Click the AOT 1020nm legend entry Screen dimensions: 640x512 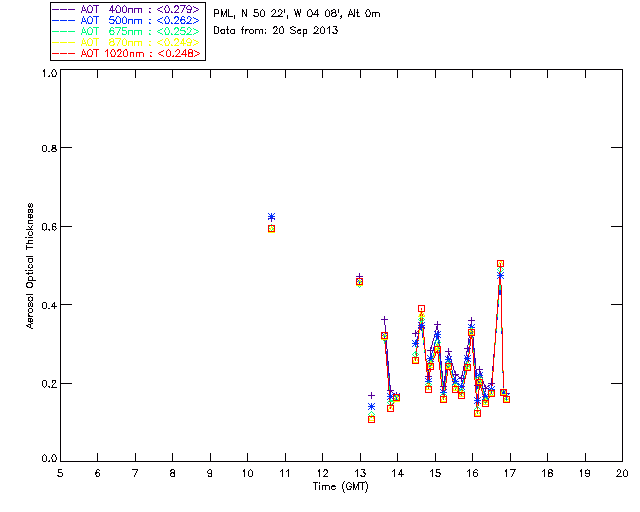pyautogui.click(x=127, y=53)
